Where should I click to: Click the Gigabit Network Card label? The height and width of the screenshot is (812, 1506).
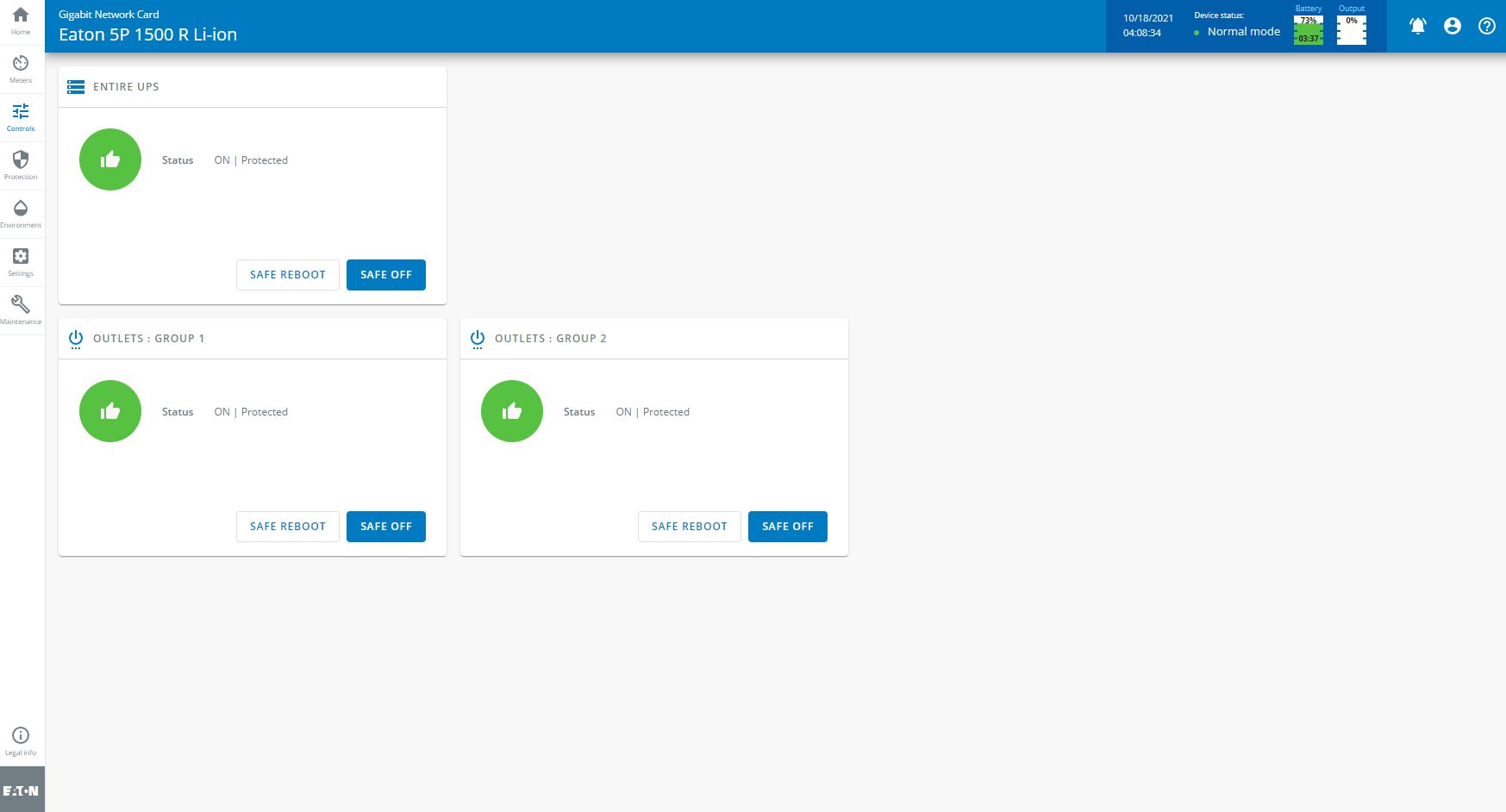[109, 15]
